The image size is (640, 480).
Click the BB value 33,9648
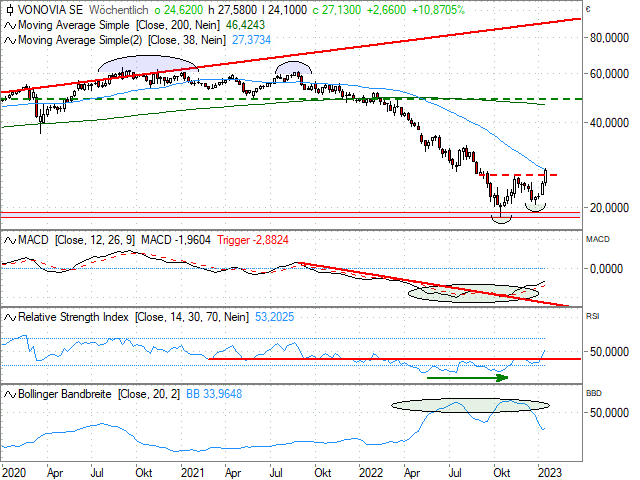coord(222,395)
